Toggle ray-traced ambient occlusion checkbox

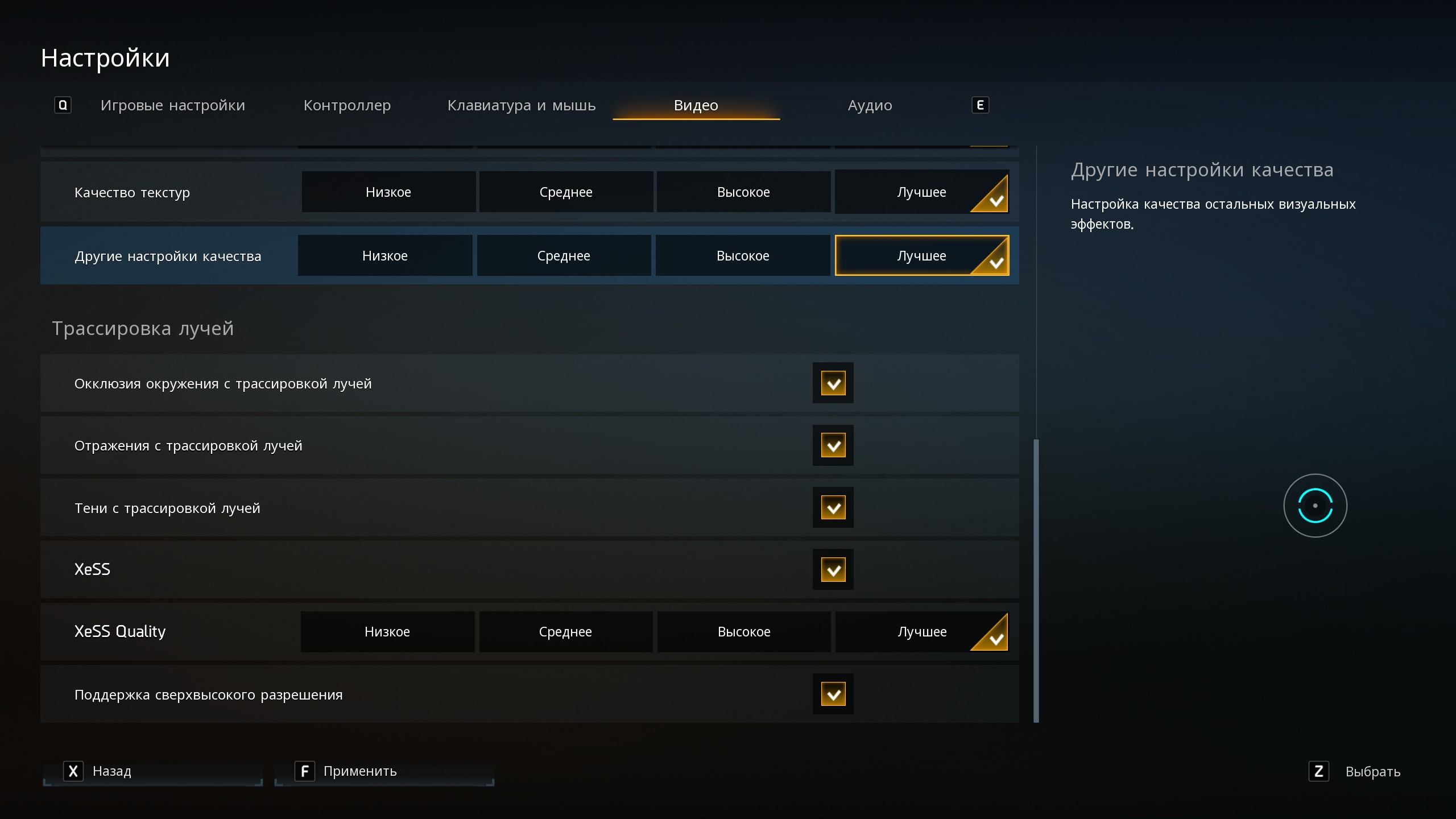coord(833,383)
